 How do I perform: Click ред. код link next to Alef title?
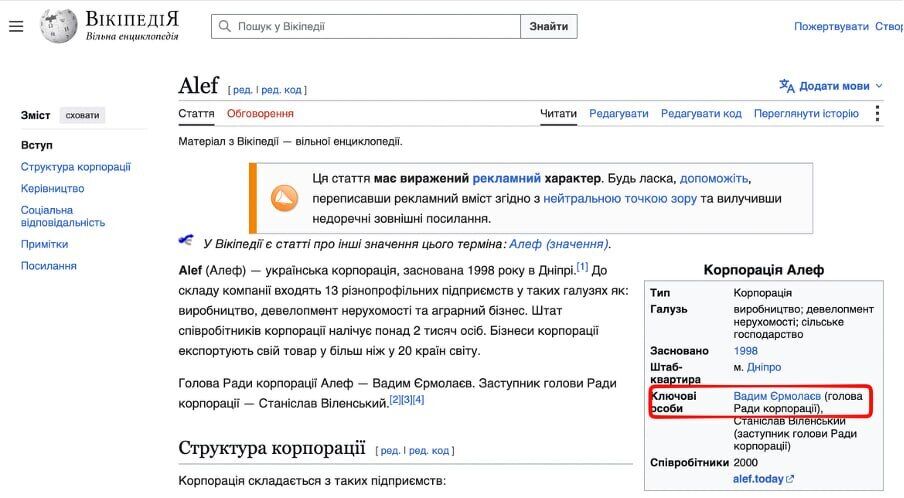click(281, 90)
